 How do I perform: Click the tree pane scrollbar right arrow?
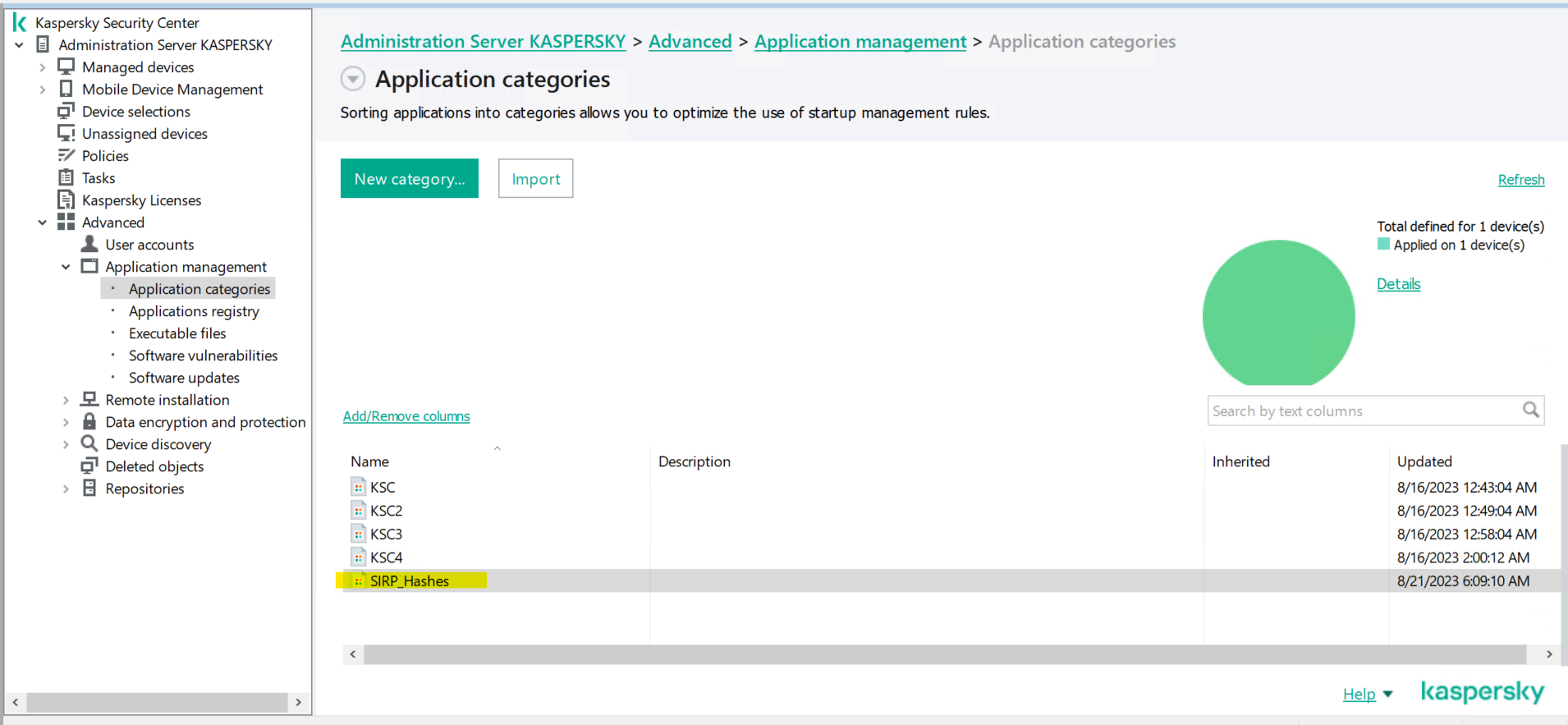click(x=299, y=703)
